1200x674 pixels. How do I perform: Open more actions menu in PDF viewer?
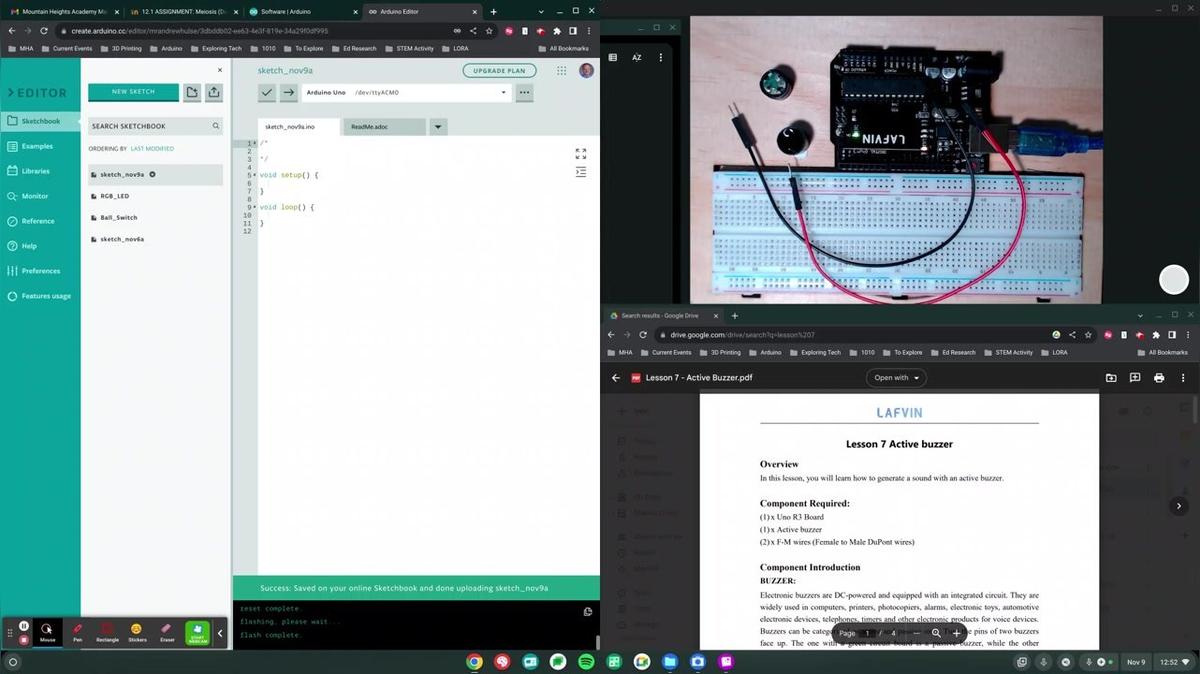[x=1183, y=378]
